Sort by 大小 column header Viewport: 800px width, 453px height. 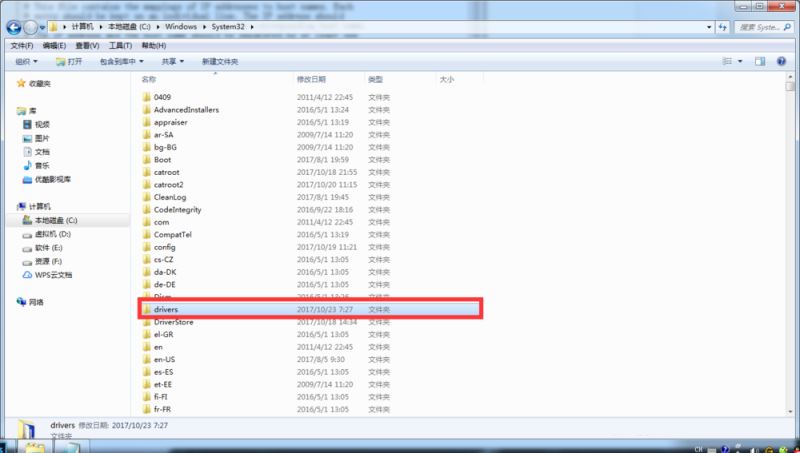click(446, 79)
